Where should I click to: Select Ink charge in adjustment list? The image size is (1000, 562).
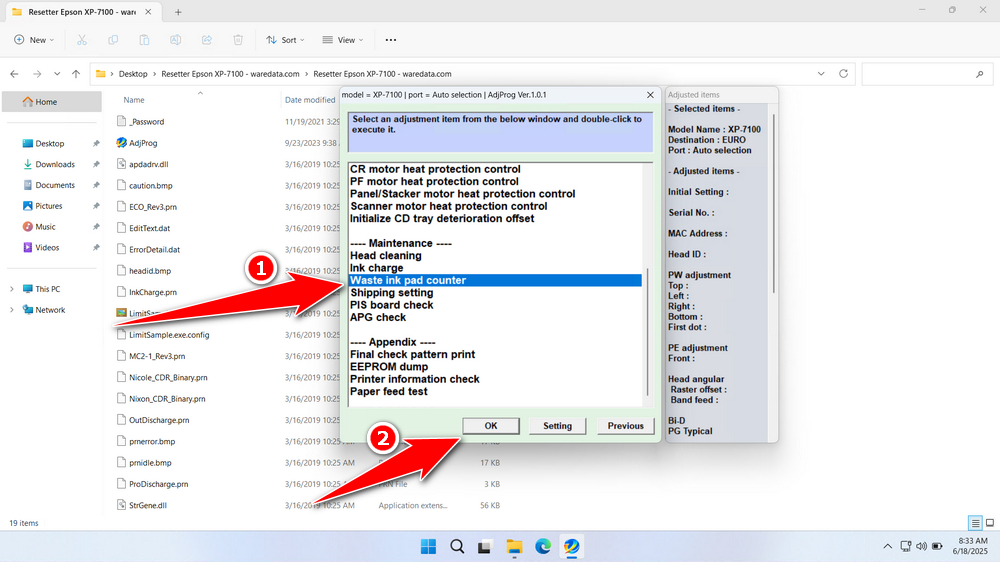click(376, 268)
